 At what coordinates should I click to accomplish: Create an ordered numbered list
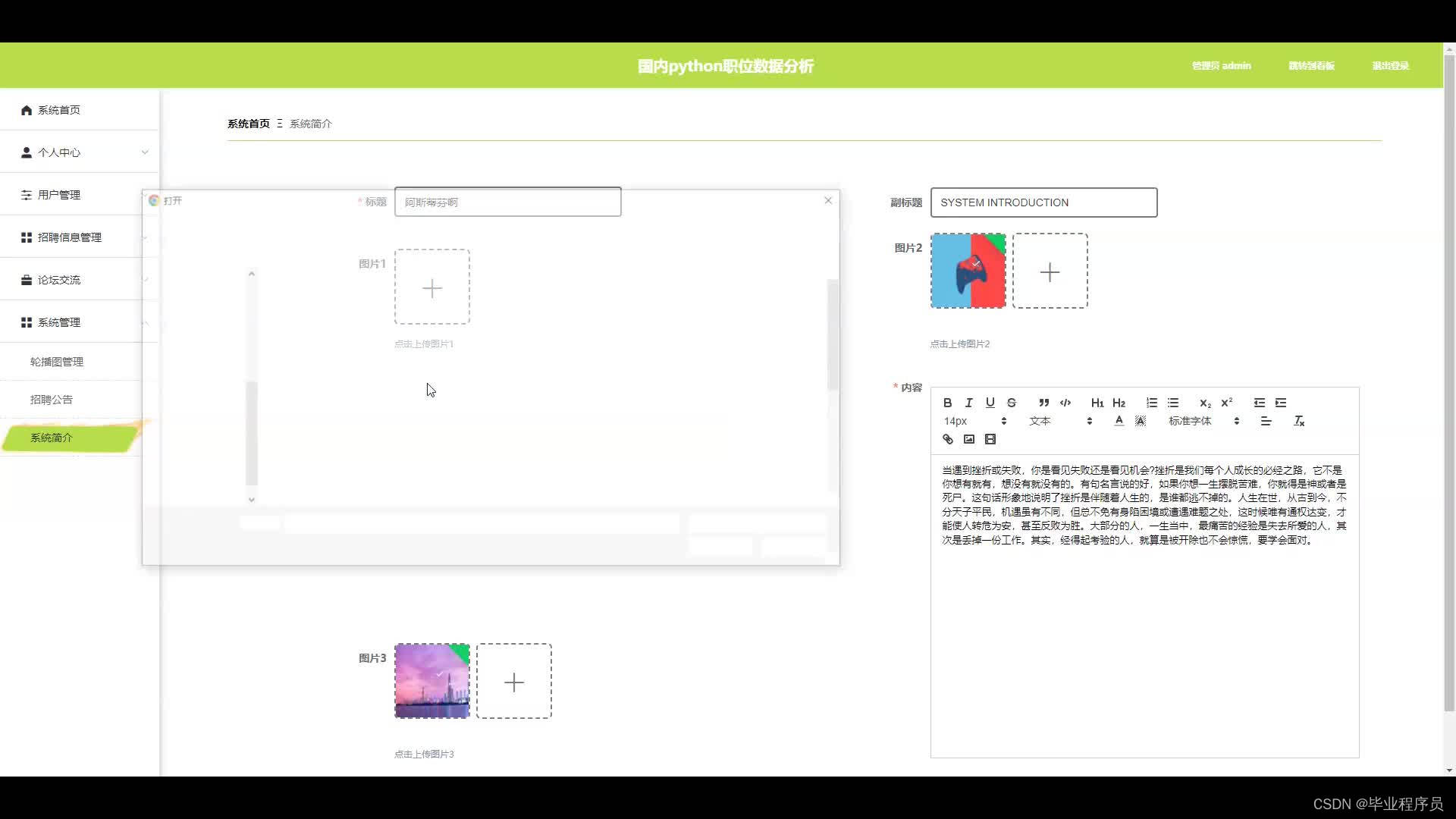point(1151,403)
